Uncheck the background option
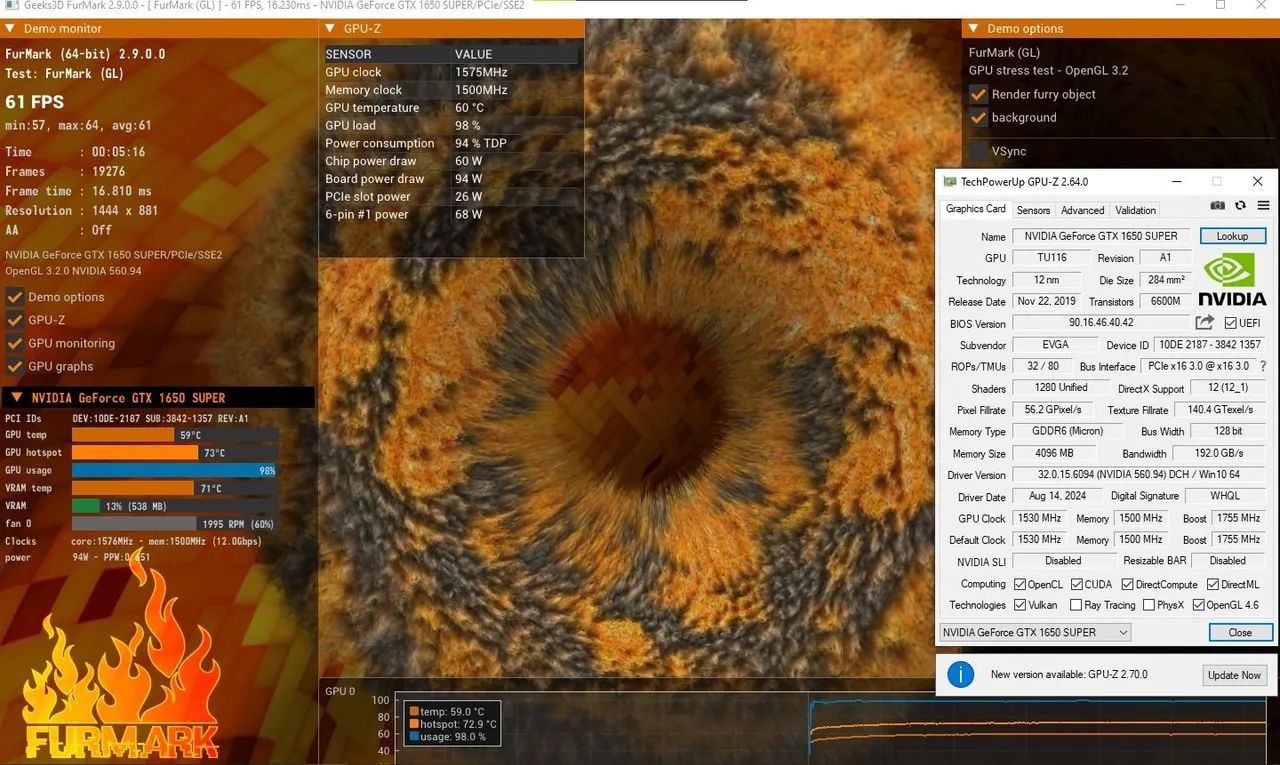Image resolution: width=1280 pixels, height=765 pixels. tap(978, 117)
